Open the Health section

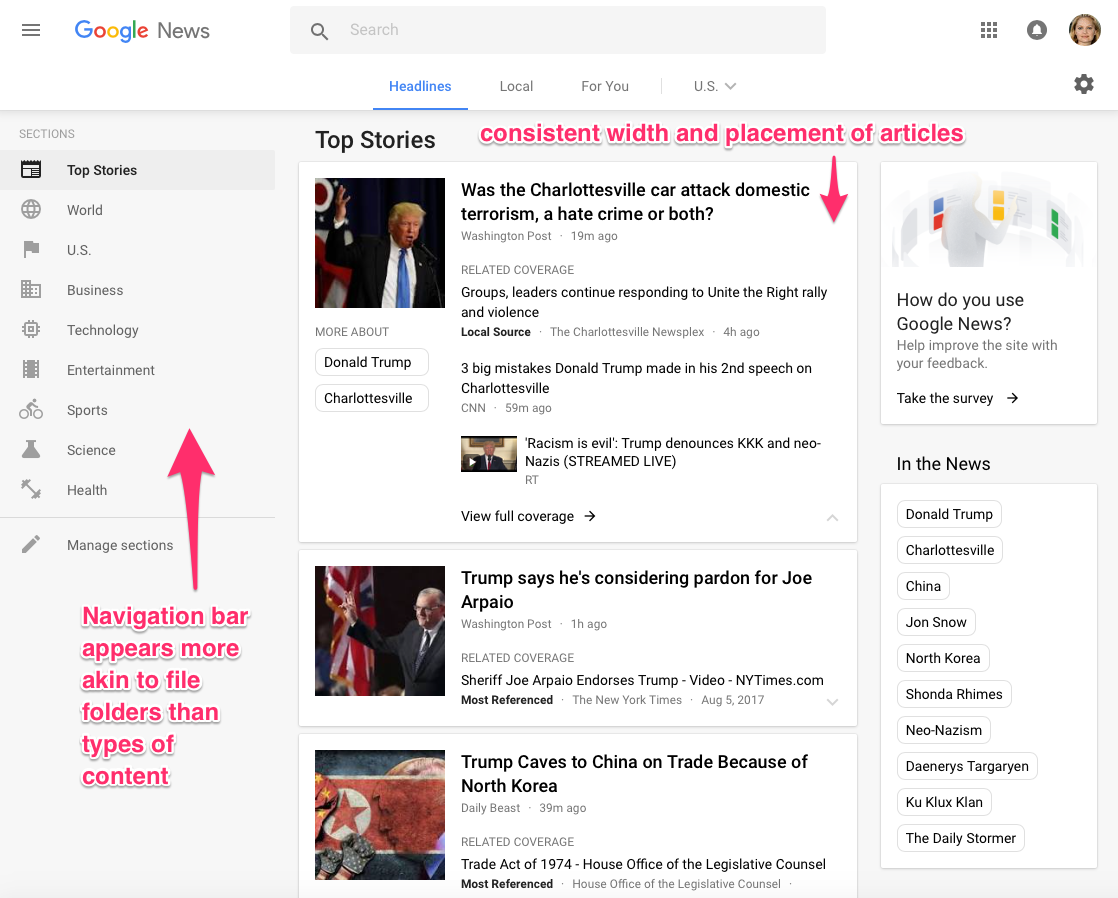(x=138, y=489)
